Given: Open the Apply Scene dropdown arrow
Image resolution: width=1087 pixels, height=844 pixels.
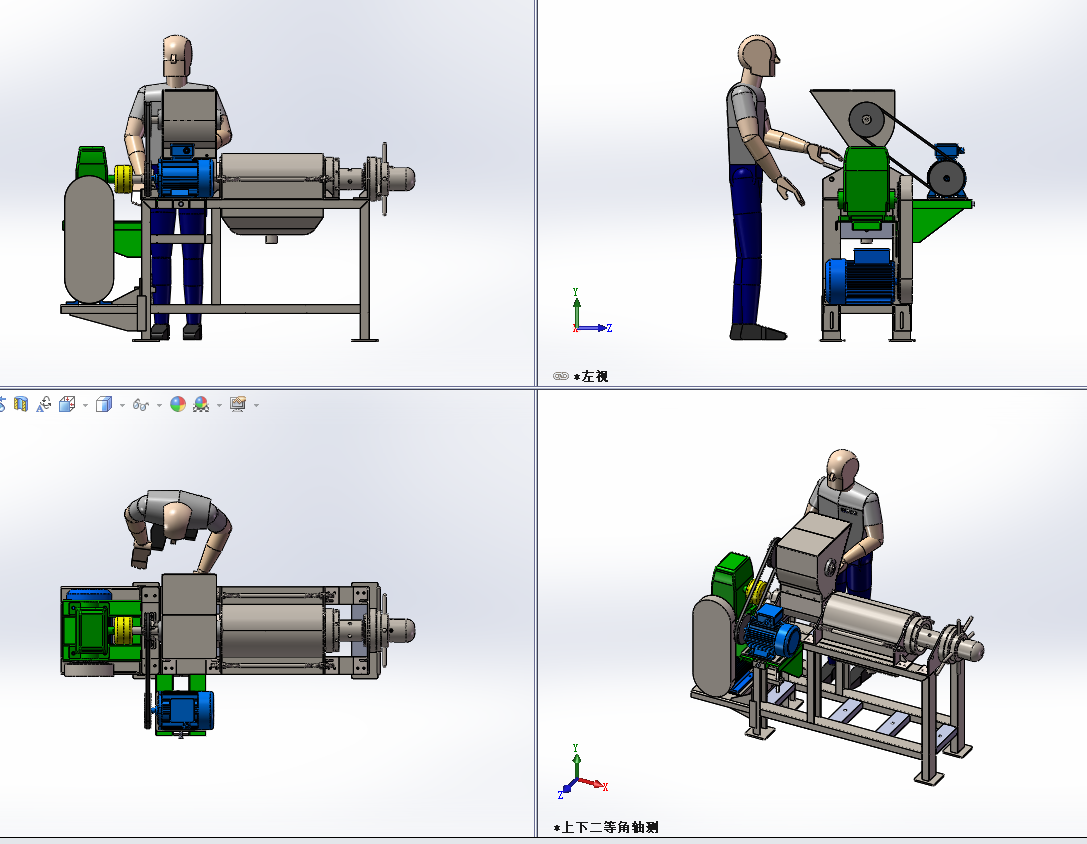Looking at the screenshot, I should (219, 405).
